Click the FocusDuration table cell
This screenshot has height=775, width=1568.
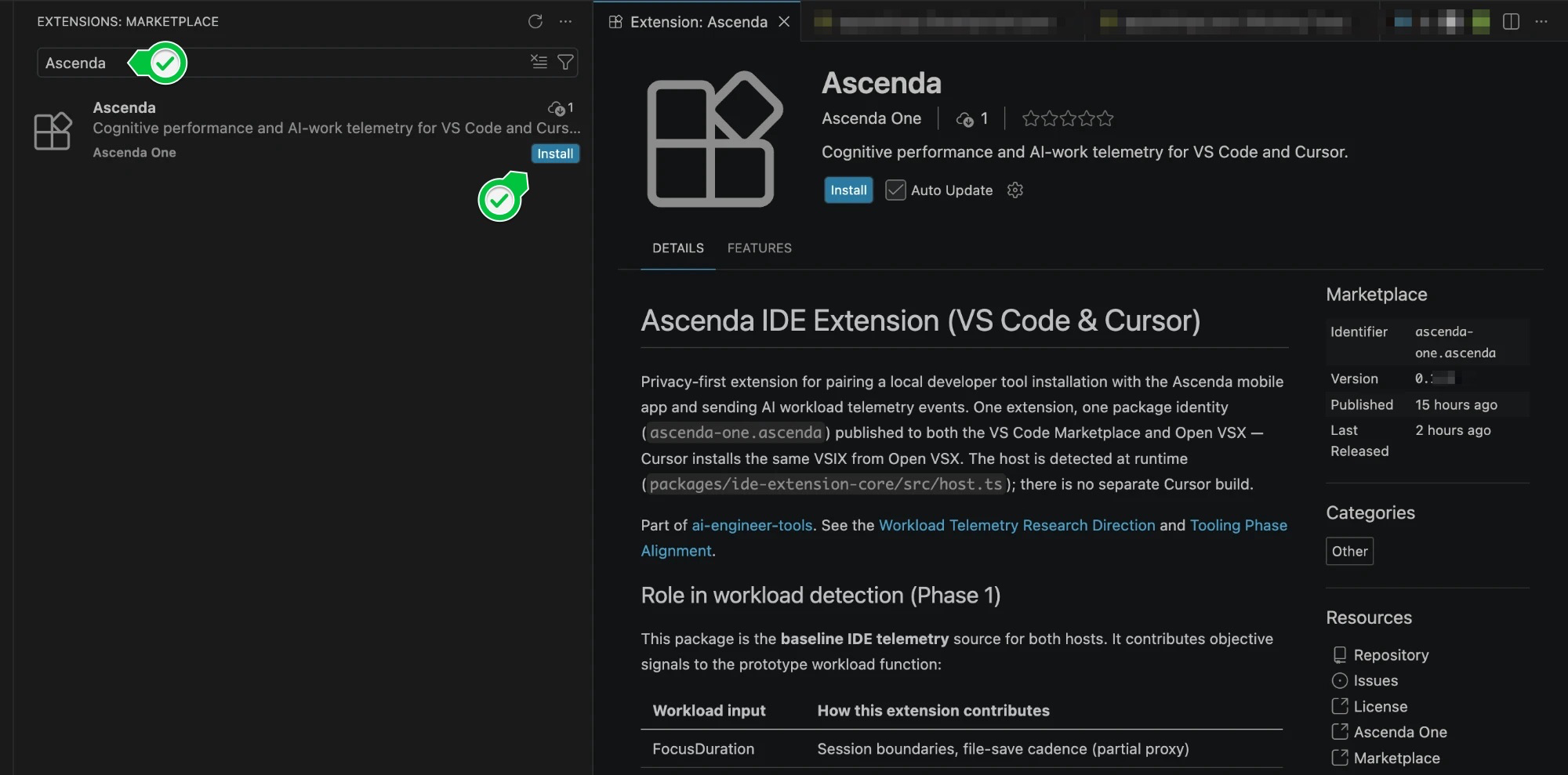point(703,749)
